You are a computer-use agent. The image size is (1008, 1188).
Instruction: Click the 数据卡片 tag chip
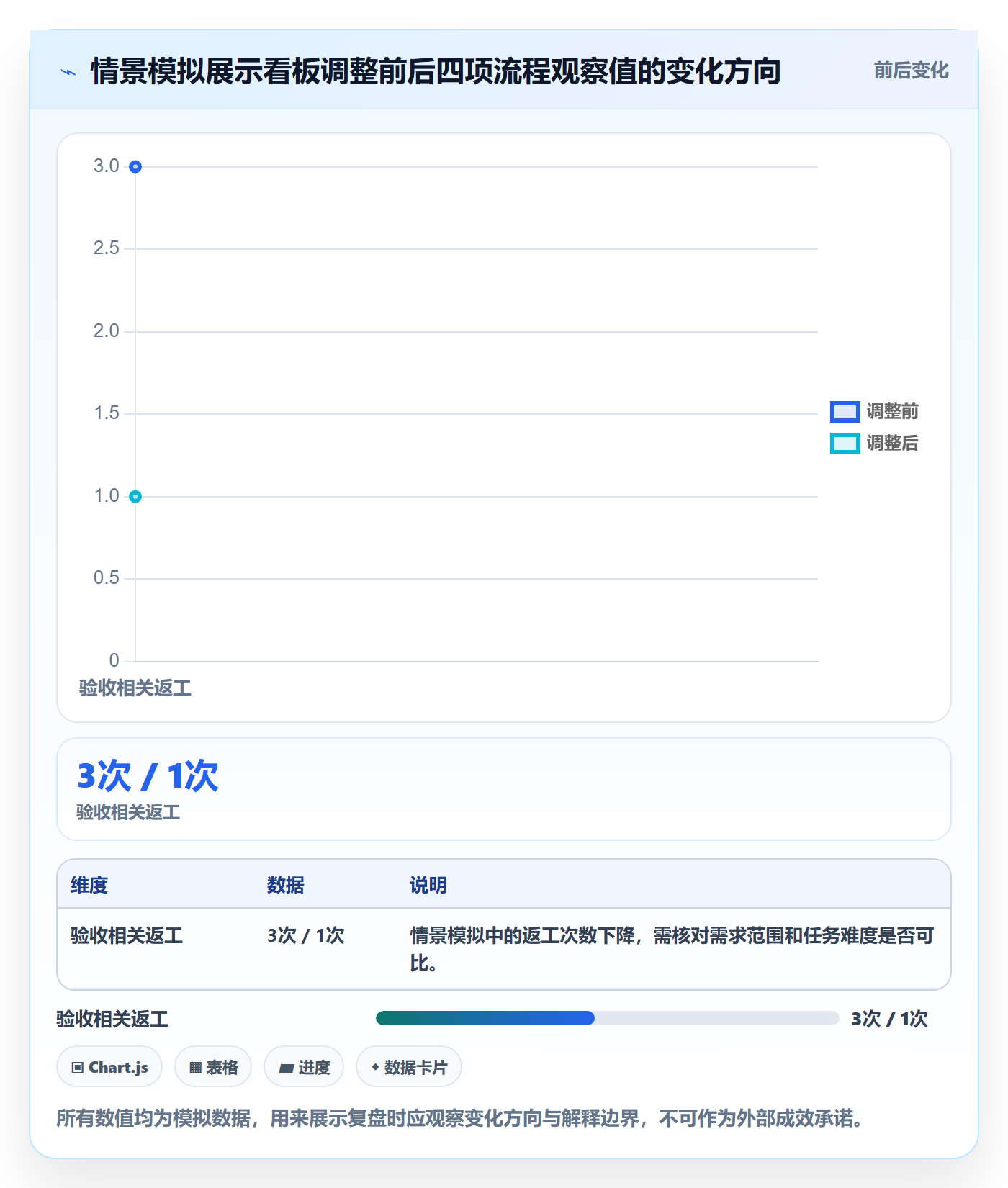[x=409, y=1067]
